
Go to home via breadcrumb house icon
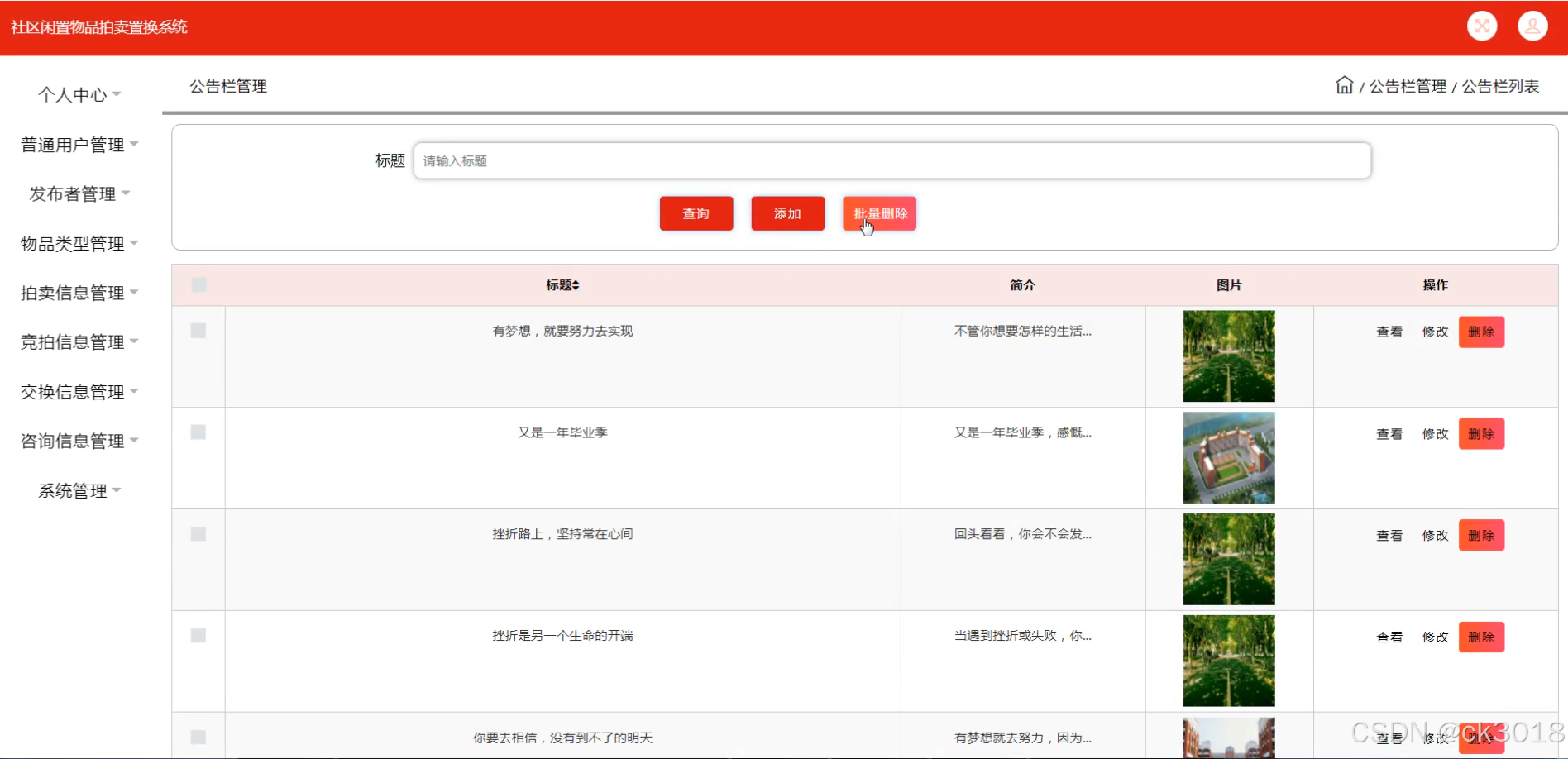coord(1344,85)
